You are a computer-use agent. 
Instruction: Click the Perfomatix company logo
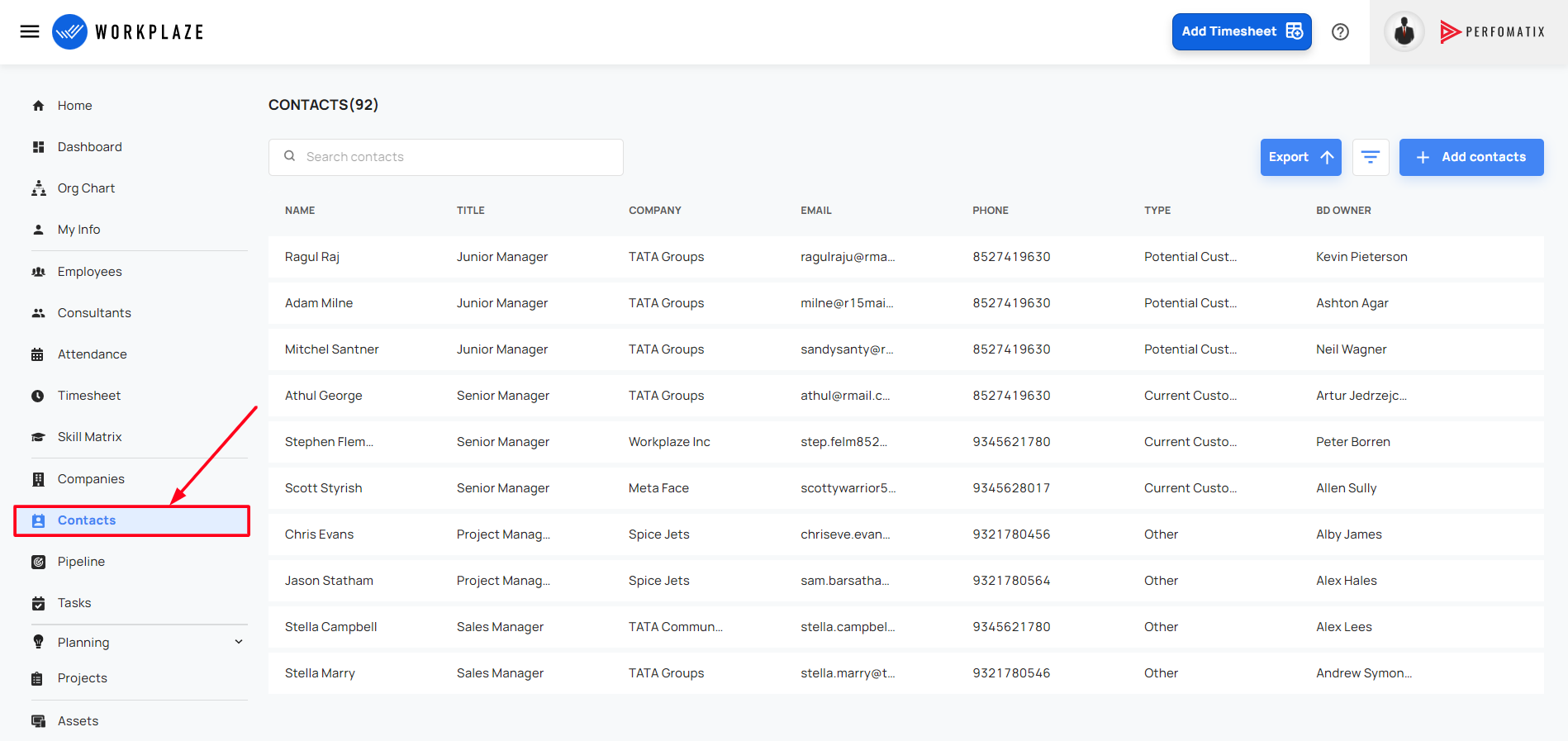pos(1492,32)
